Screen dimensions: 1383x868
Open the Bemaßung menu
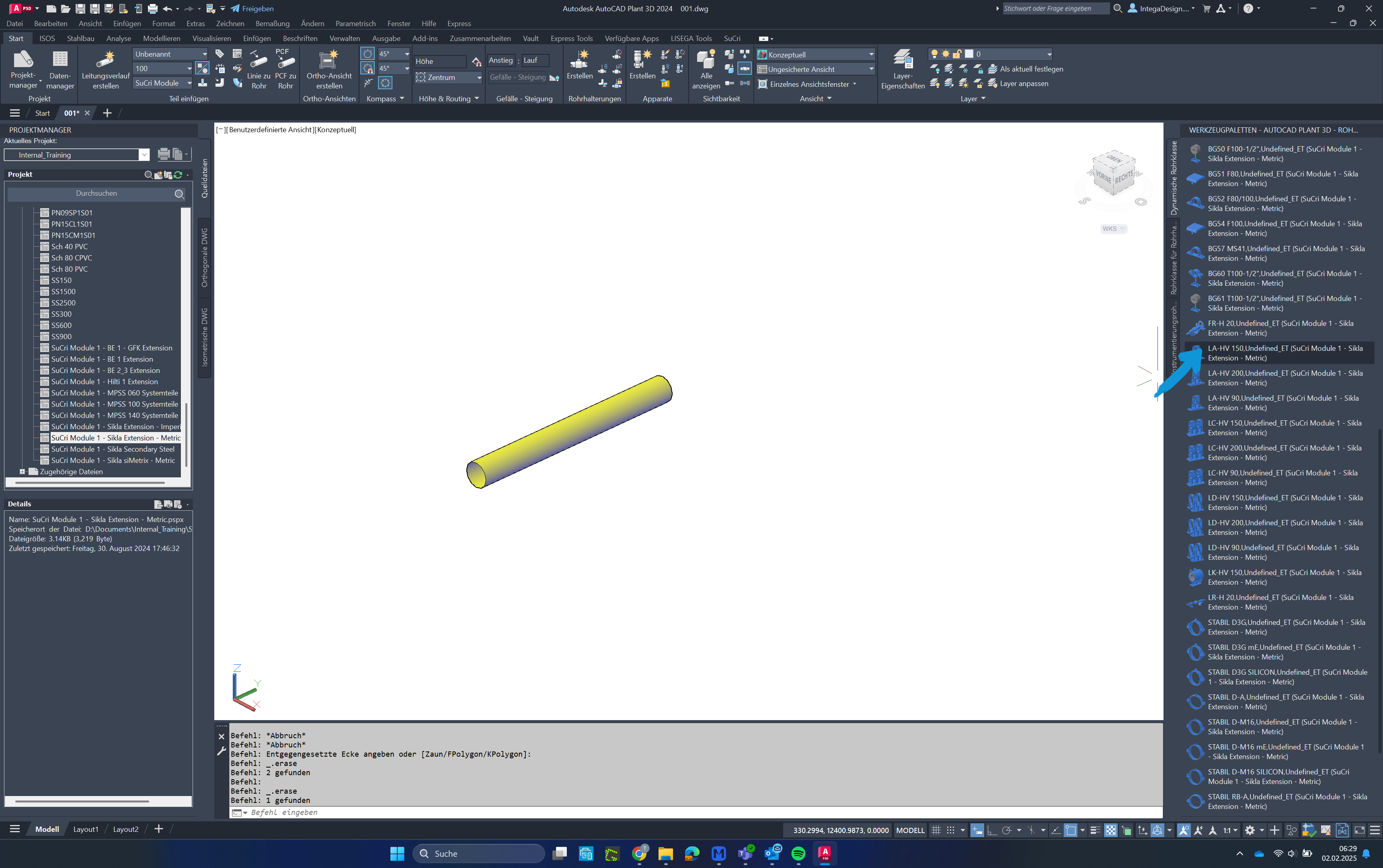click(x=272, y=24)
